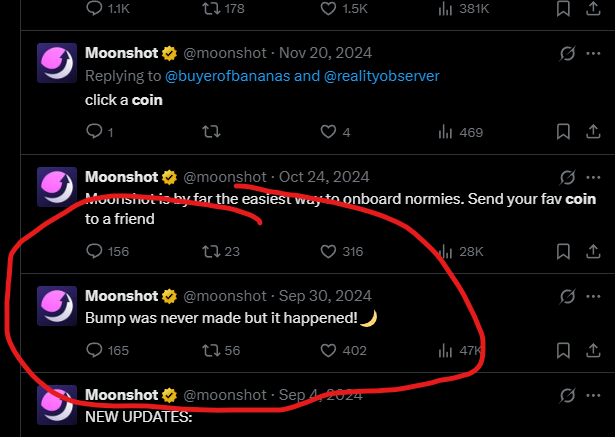Like the tweet with 1.5K likes
Screen dimensions: 615x437
click(328, 9)
